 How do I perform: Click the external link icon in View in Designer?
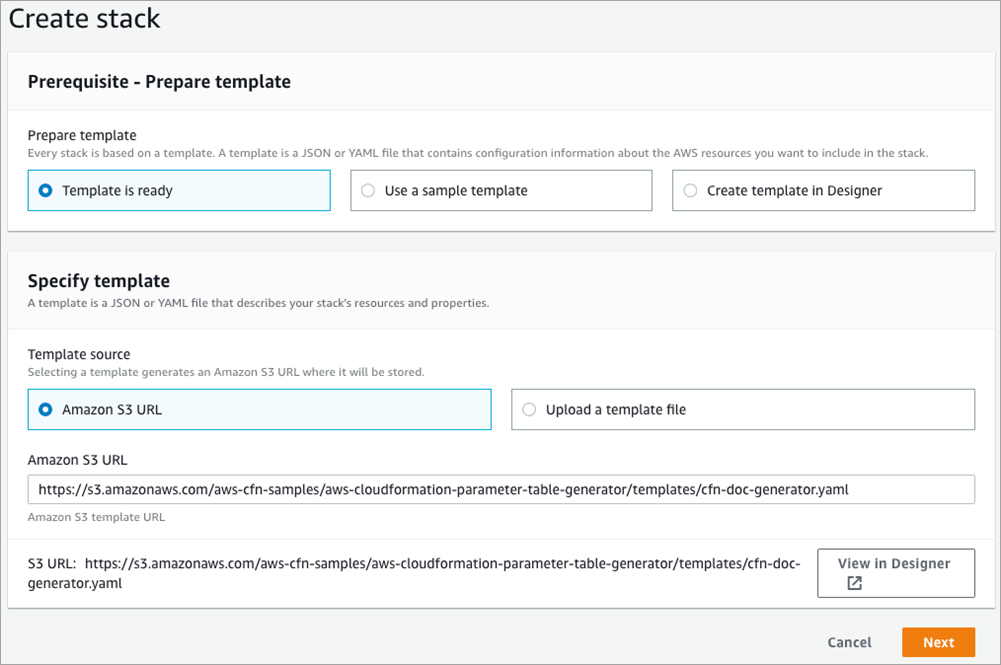click(854, 583)
